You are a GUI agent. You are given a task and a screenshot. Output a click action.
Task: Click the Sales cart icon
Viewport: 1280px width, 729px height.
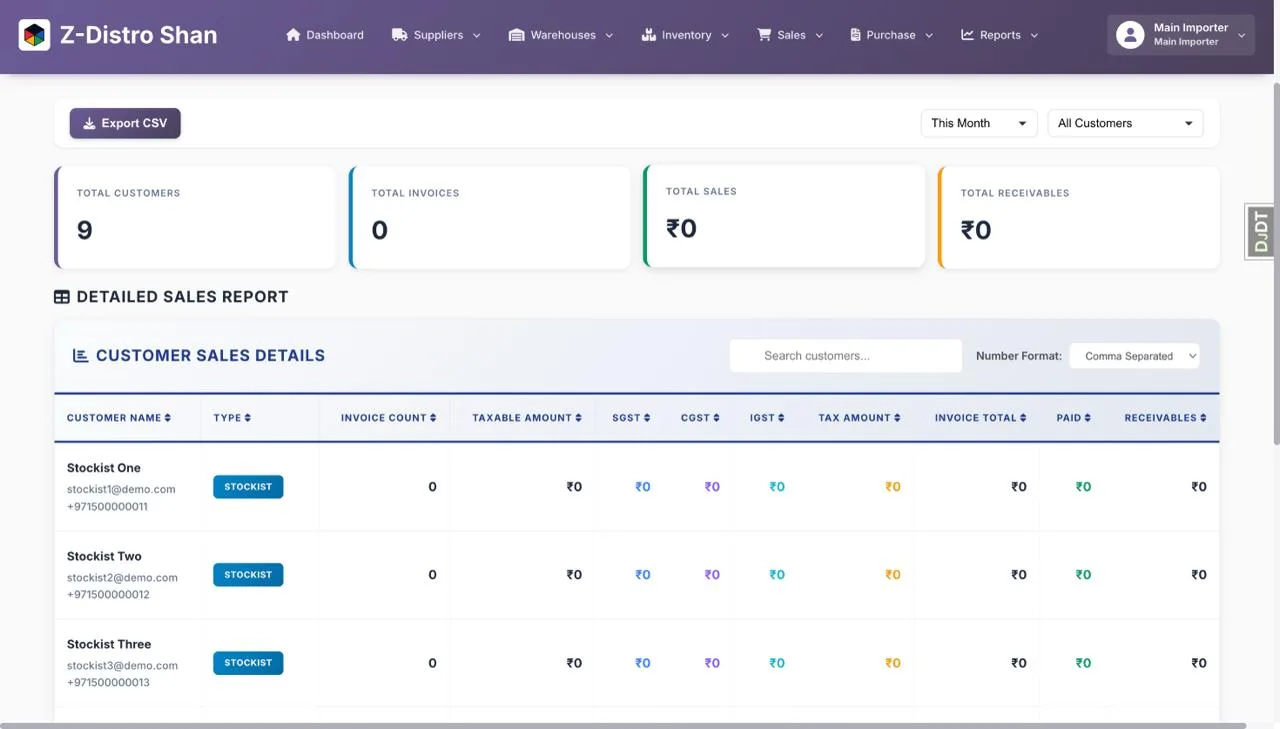[x=764, y=35]
